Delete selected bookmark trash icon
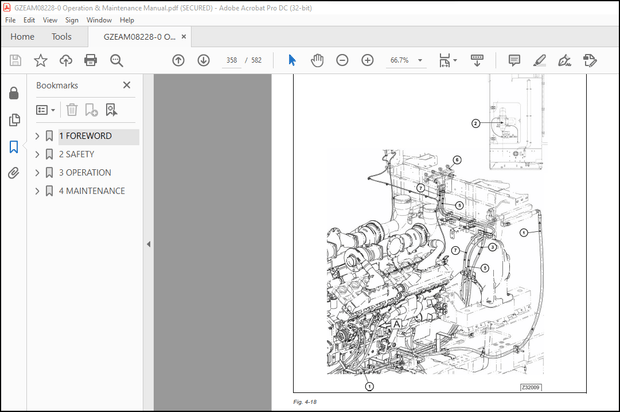Image resolution: width=620 pixels, height=412 pixels. (x=72, y=110)
